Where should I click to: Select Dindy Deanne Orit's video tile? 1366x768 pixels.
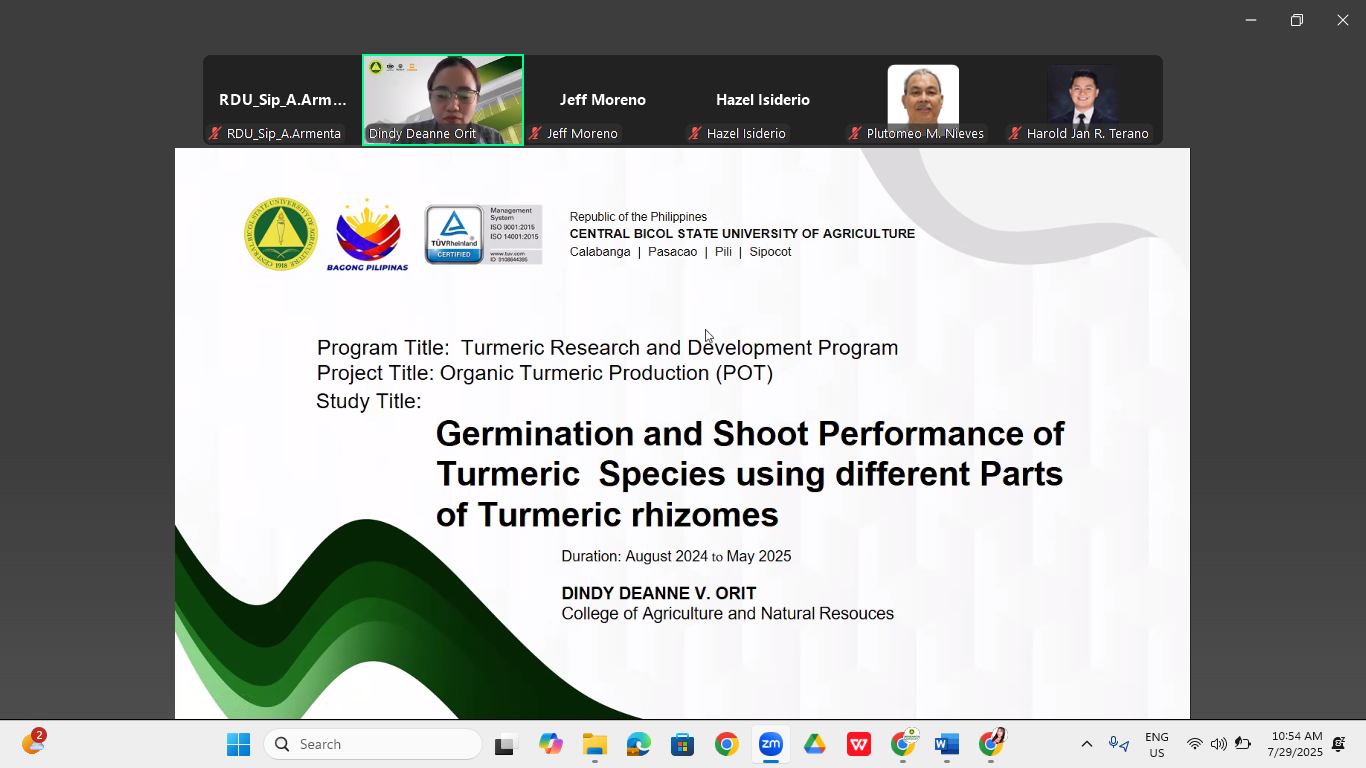(443, 100)
